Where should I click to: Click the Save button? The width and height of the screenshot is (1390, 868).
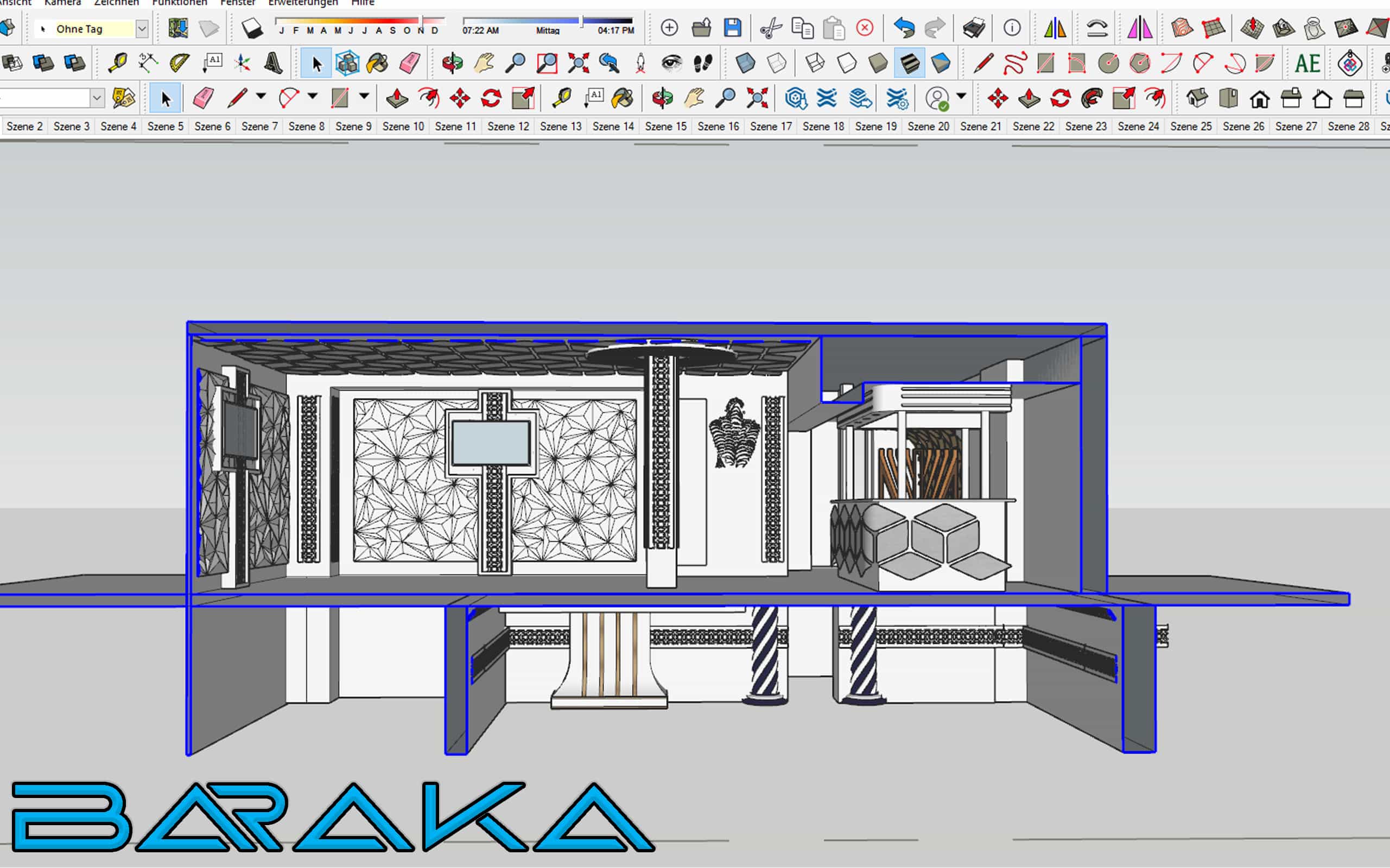point(732,28)
